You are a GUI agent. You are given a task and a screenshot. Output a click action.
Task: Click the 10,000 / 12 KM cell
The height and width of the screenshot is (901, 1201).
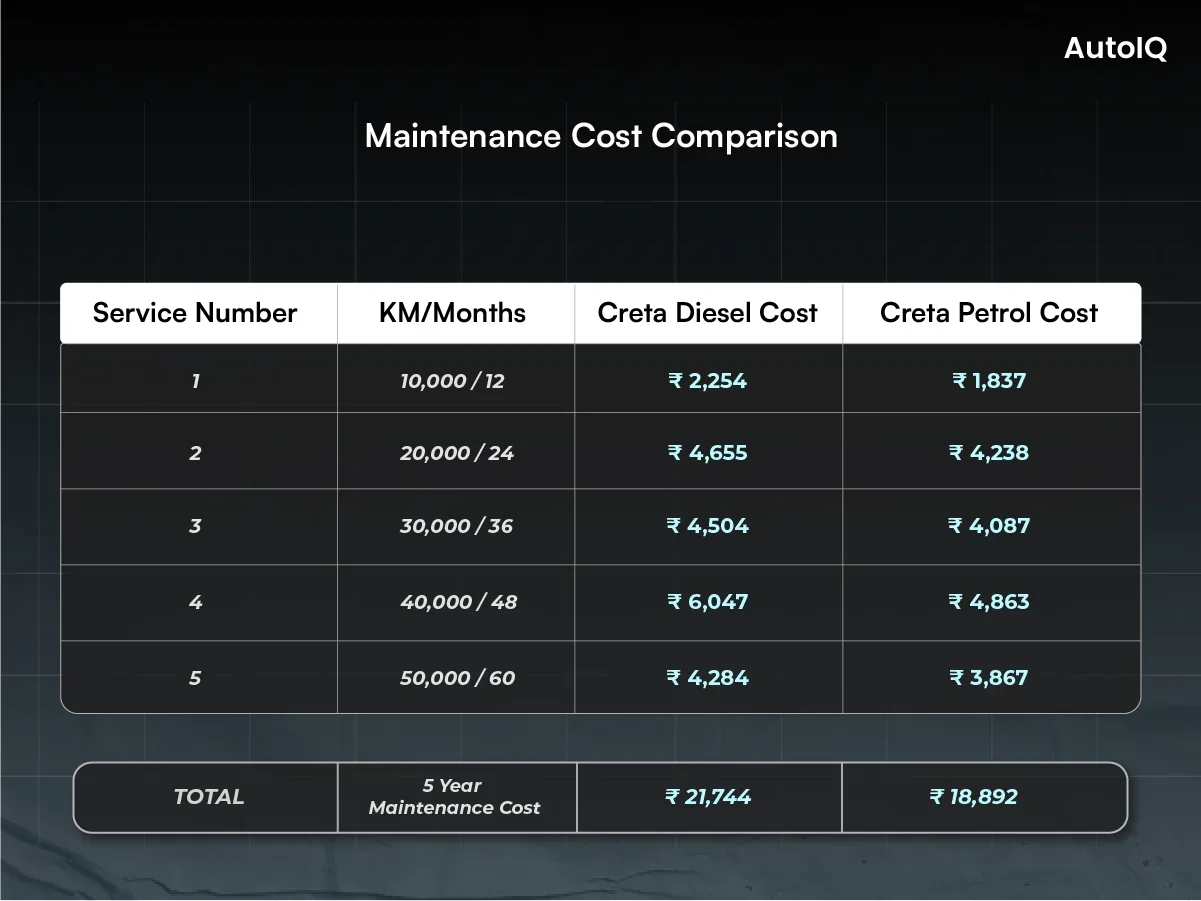click(x=455, y=380)
